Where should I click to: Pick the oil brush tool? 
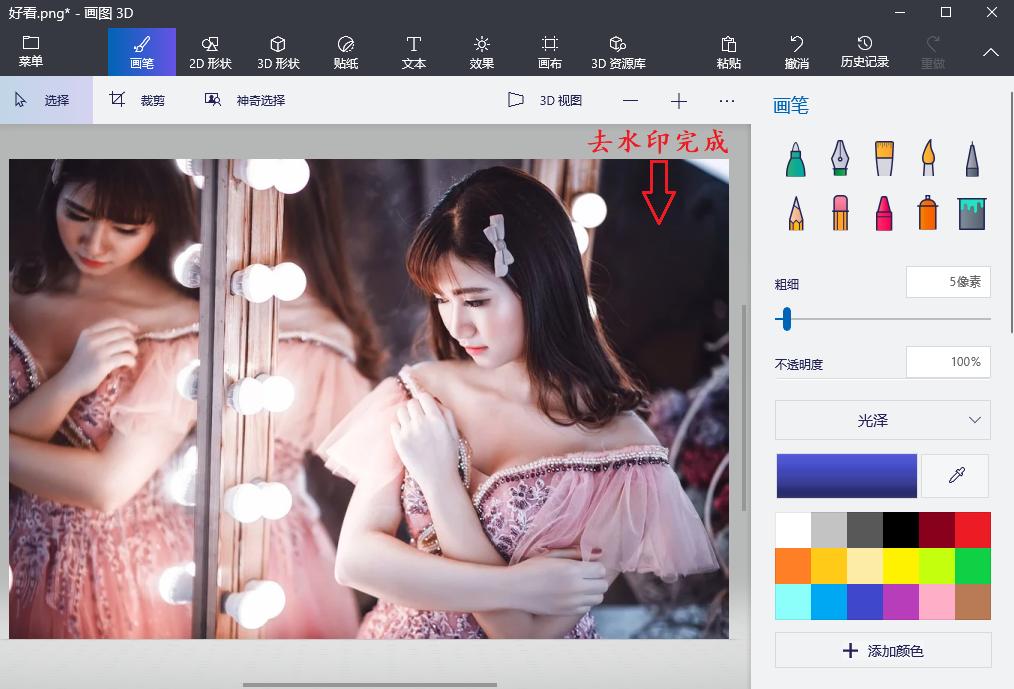point(883,158)
